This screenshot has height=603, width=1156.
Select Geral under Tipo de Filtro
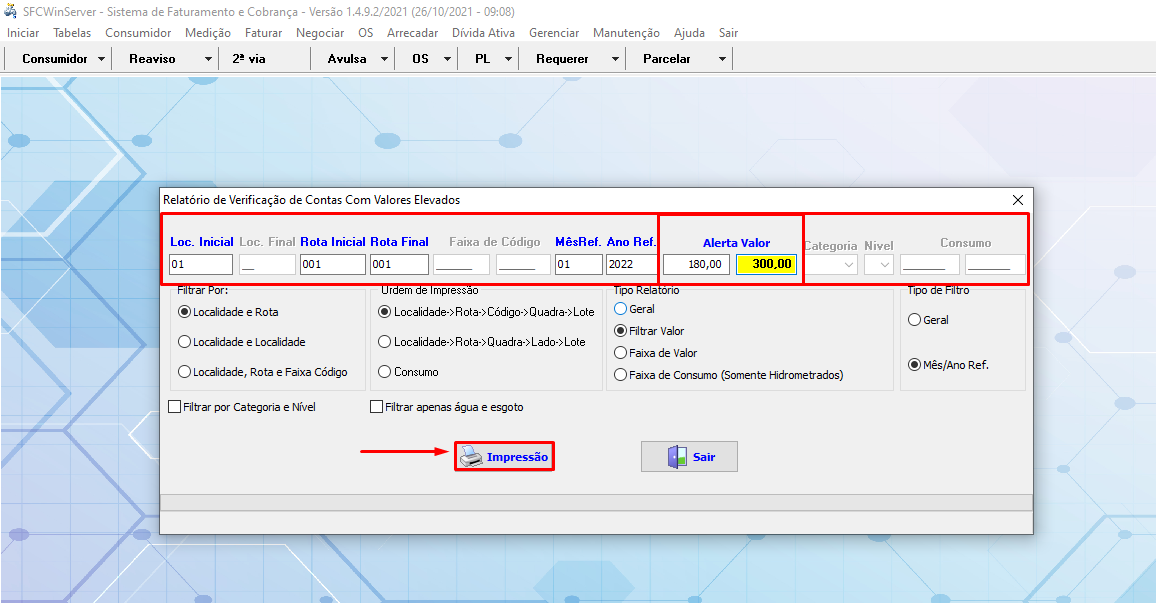[914, 320]
